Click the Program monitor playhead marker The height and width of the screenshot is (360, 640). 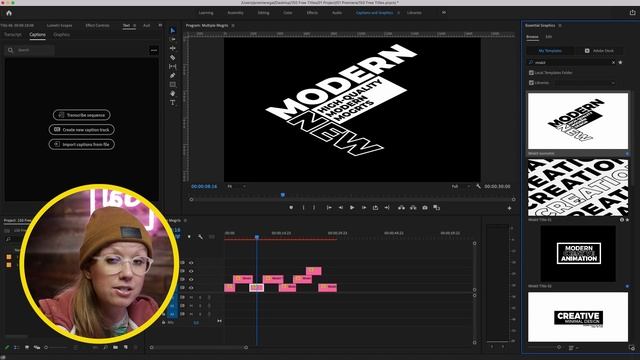pyautogui.click(x=282, y=195)
